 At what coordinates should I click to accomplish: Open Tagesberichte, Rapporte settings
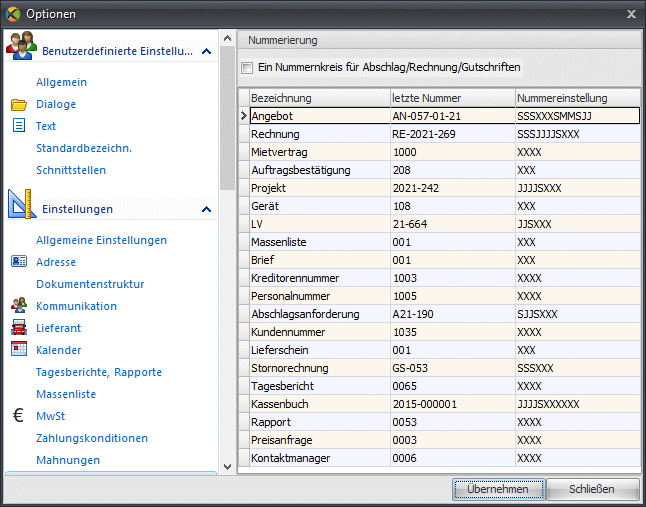click(99, 372)
